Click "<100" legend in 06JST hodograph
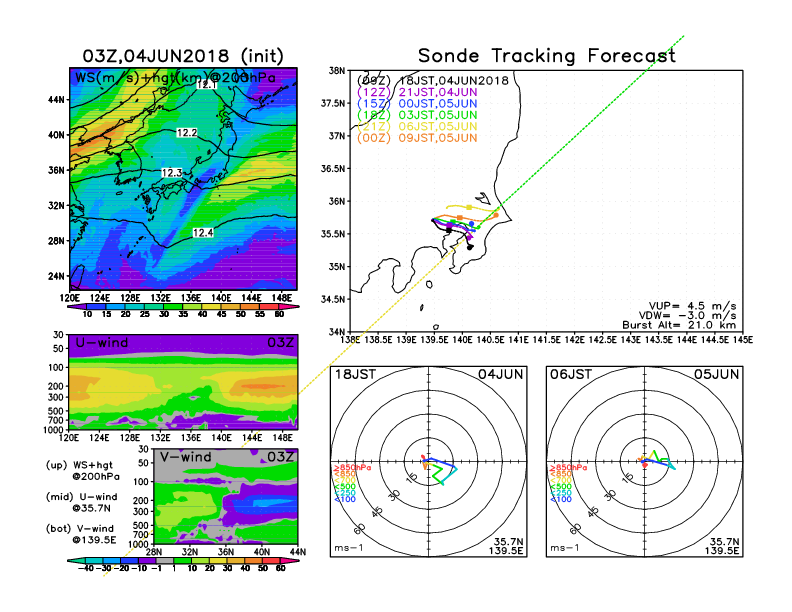Image resolution: width=792 pixels, height=612 pixels. click(561, 499)
